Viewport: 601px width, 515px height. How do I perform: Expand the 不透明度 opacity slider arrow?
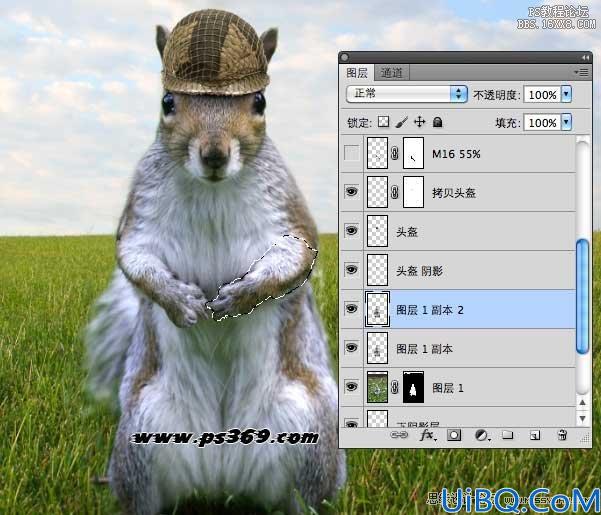click(x=567, y=94)
